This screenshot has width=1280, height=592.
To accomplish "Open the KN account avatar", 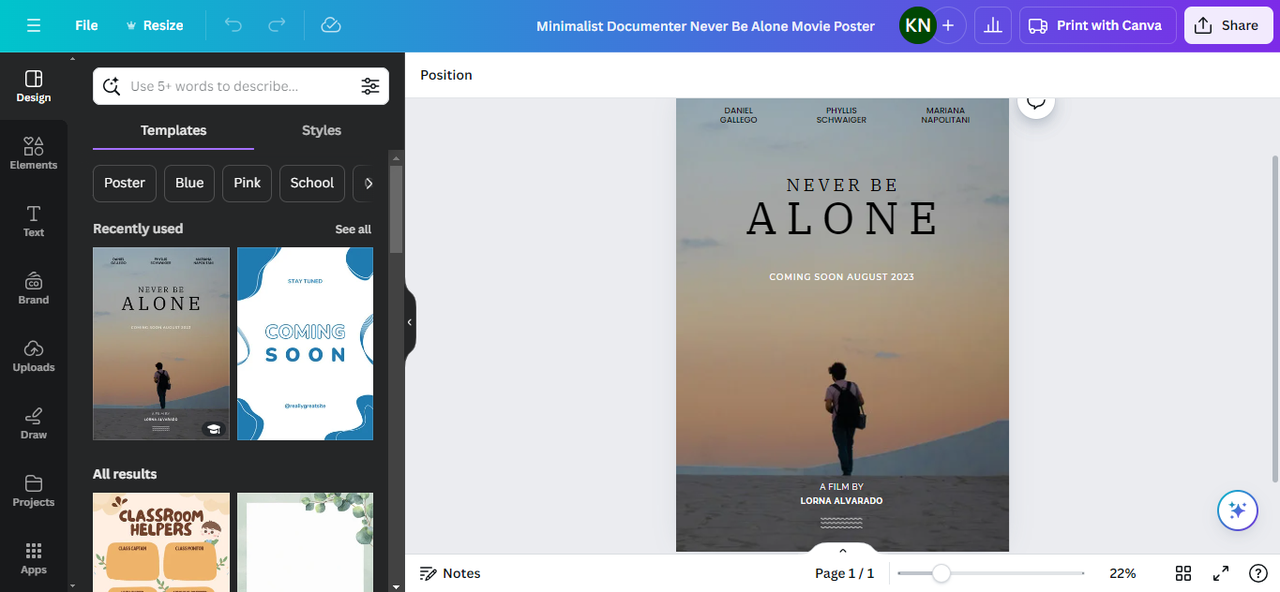I will 917,25.
